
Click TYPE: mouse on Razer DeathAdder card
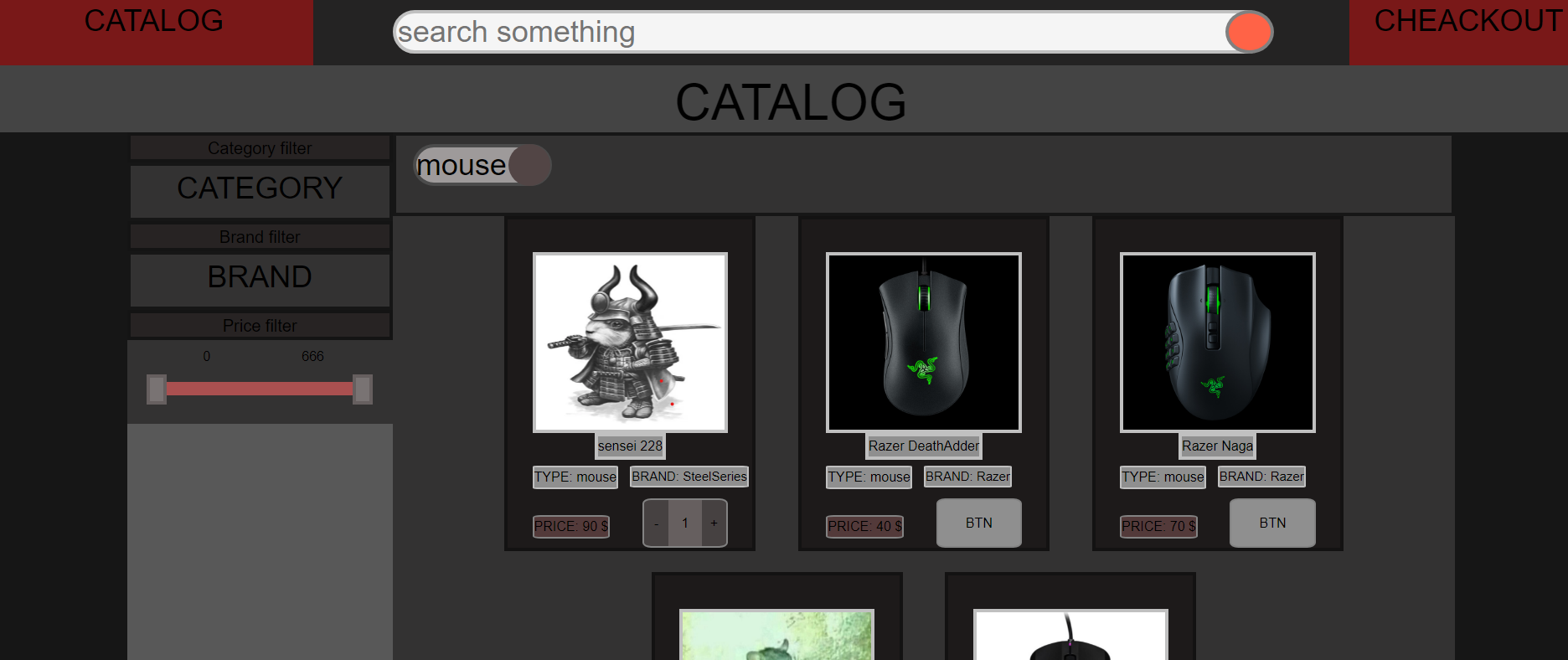pyautogui.click(x=869, y=477)
